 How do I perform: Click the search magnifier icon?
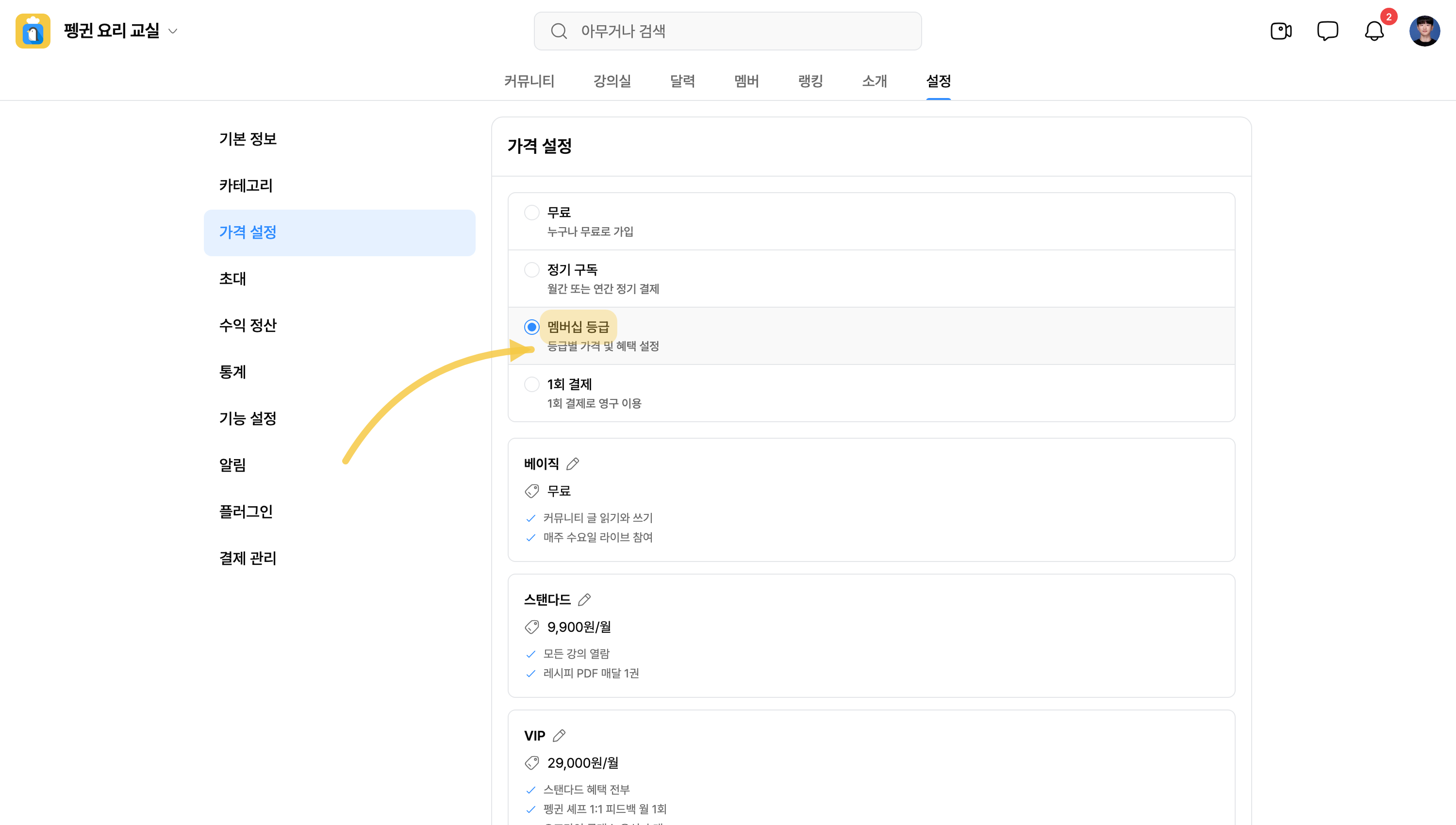pyautogui.click(x=559, y=31)
